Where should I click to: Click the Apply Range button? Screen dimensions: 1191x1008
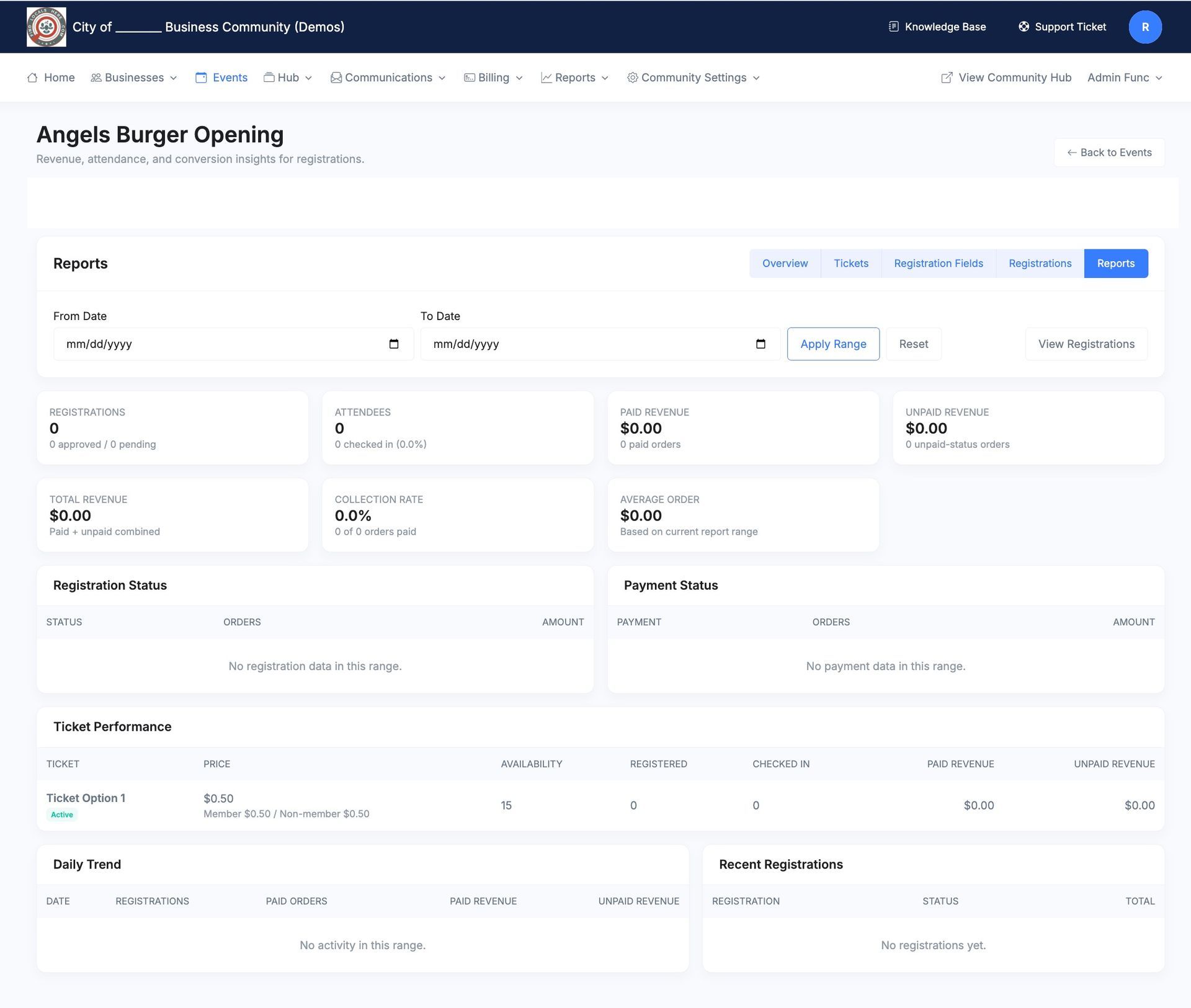[x=833, y=344]
